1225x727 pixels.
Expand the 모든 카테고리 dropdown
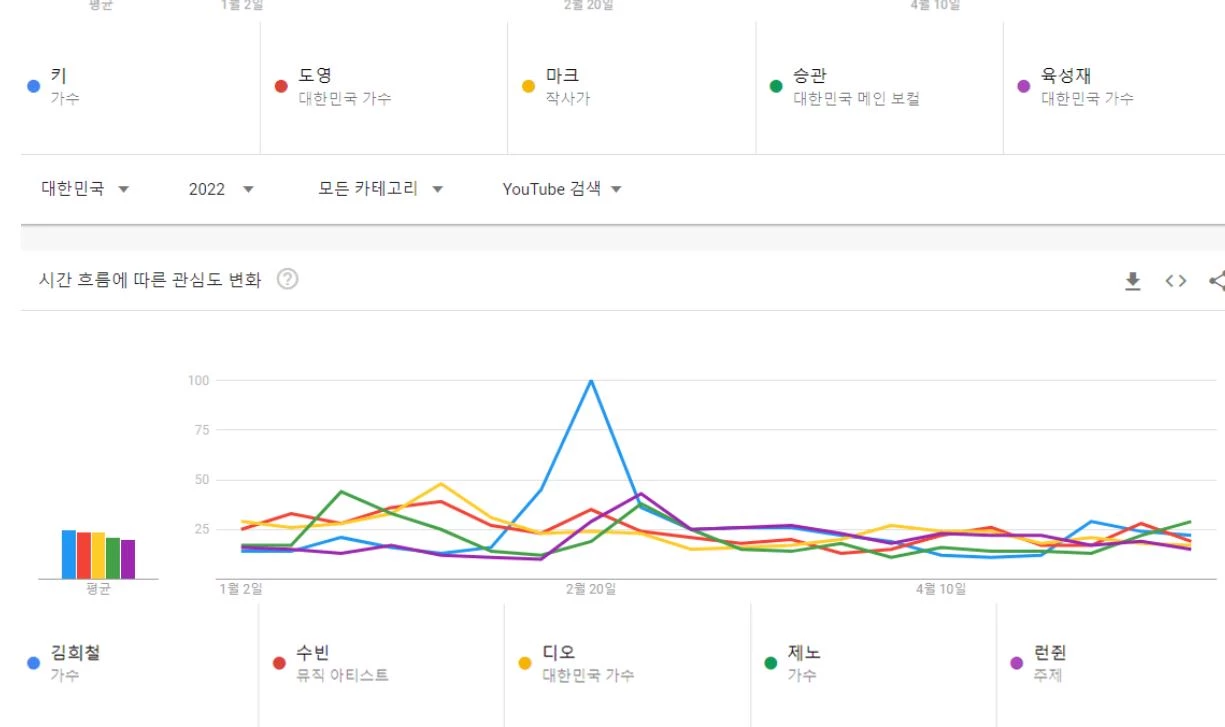[381, 189]
